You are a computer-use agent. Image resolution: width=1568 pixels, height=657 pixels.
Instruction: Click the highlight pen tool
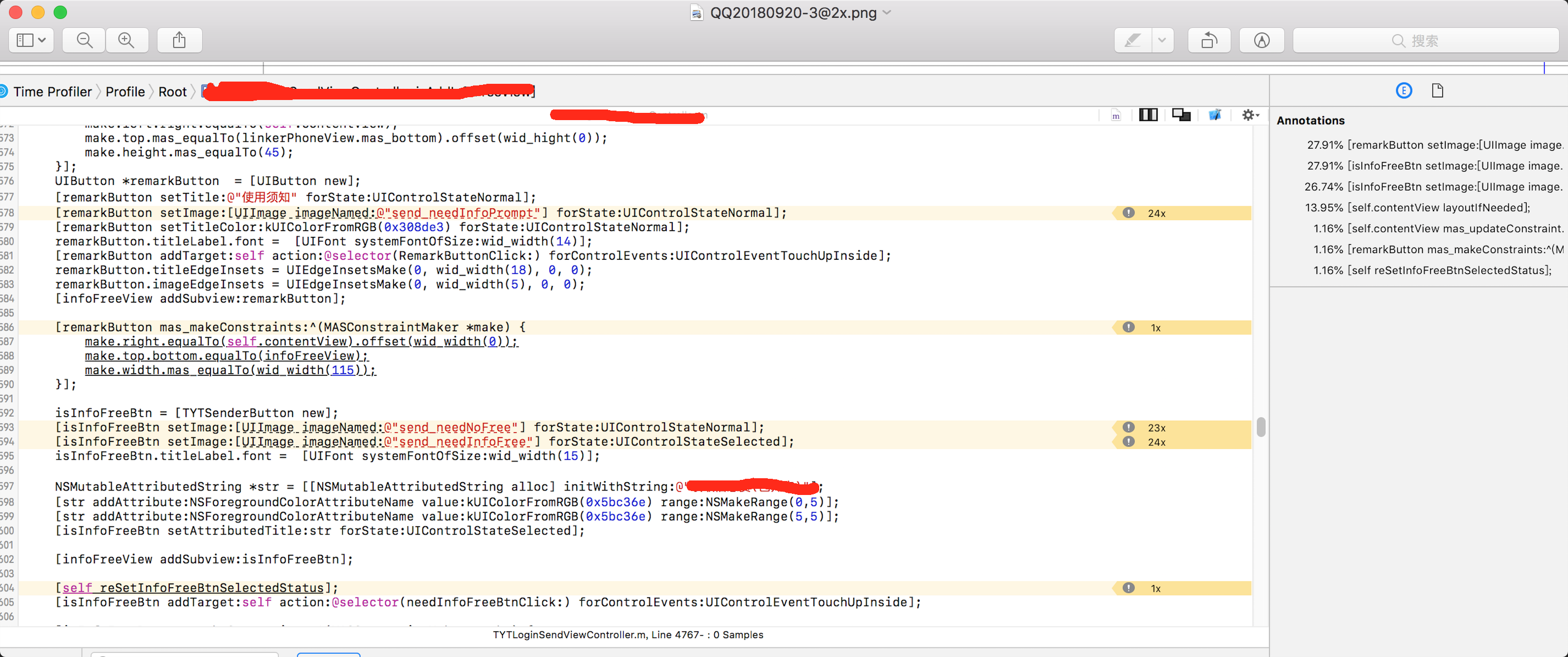click(x=1133, y=40)
